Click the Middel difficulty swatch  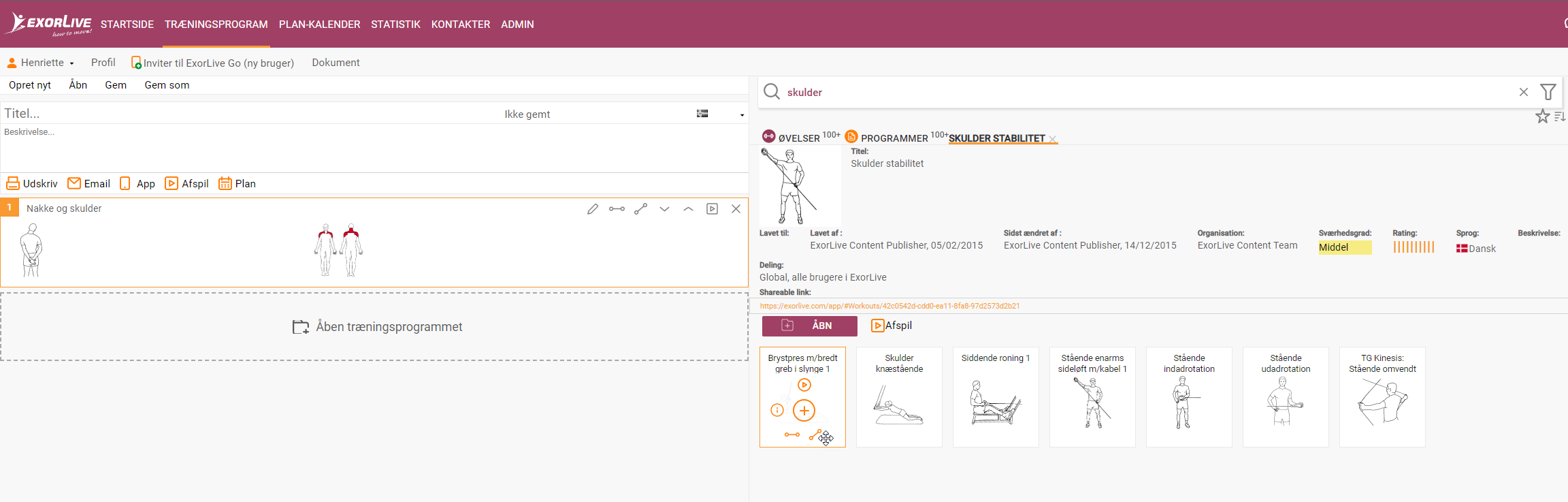point(1344,247)
